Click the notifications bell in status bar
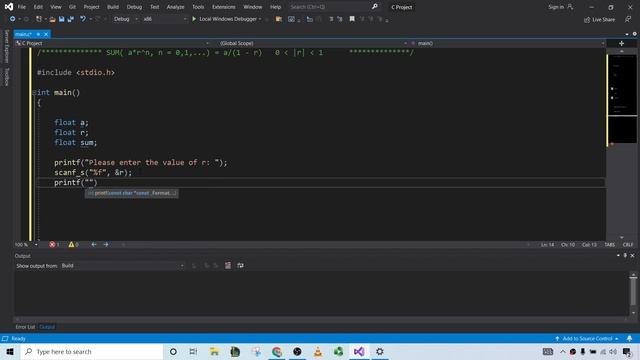The image size is (640, 360). click(x=629, y=339)
